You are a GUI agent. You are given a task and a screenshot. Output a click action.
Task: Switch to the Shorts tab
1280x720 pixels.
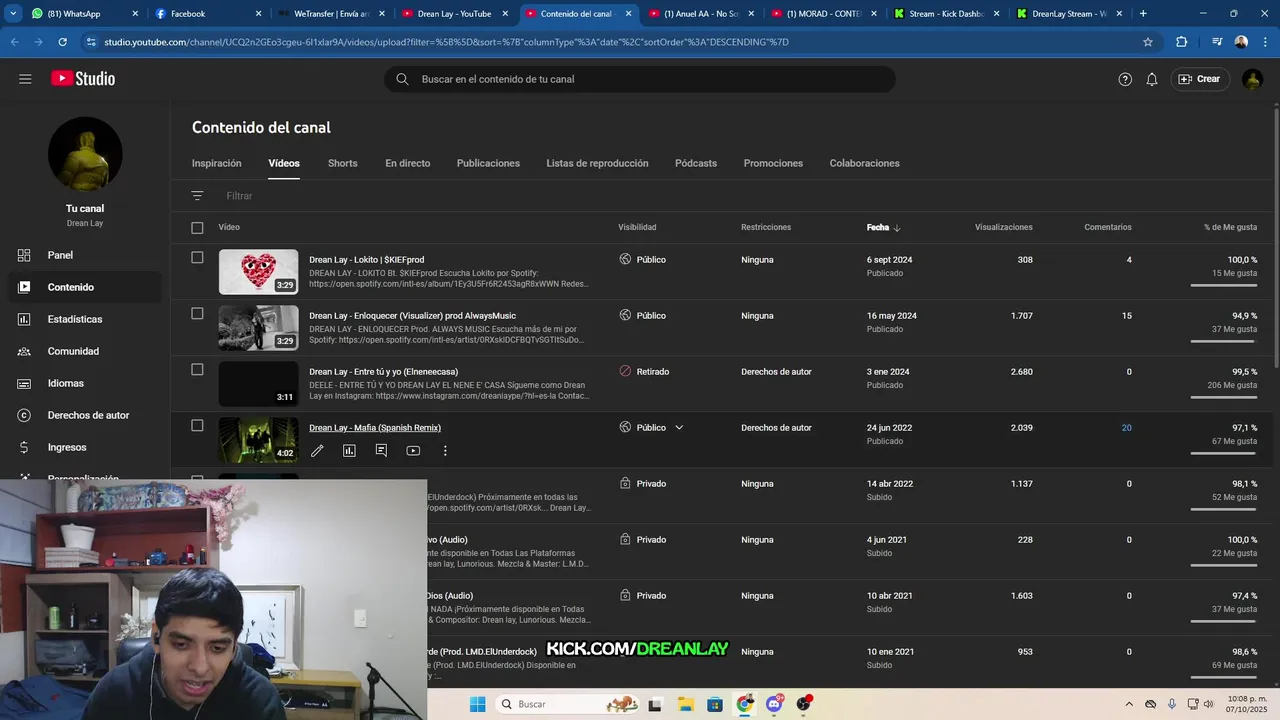(x=342, y=163)
